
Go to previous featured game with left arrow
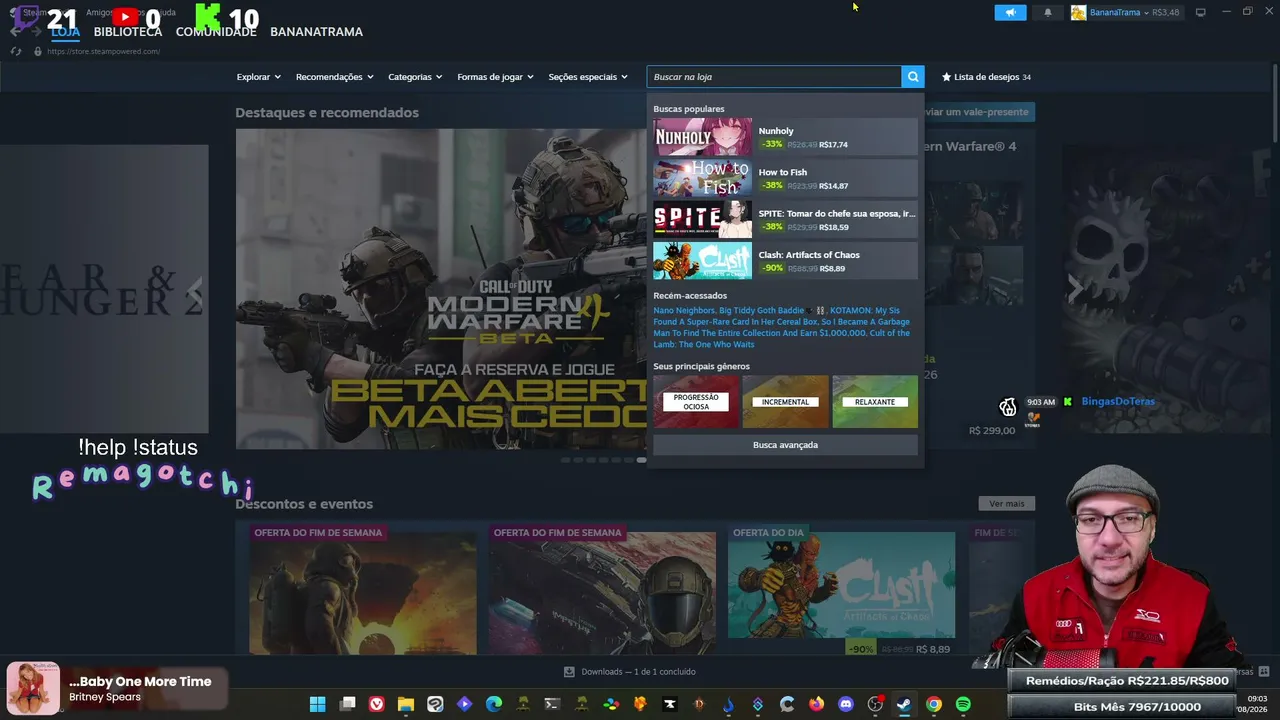coord(196,296)
